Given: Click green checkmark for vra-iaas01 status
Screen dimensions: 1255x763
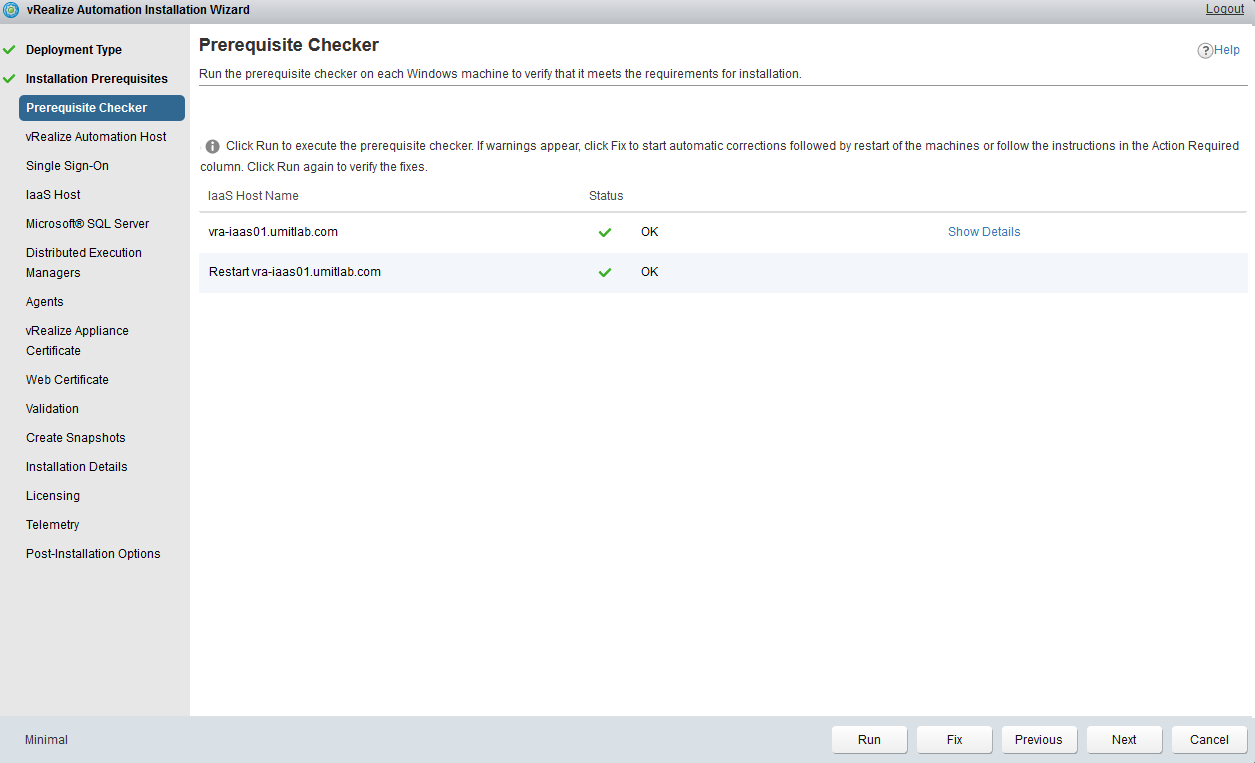Looking at the screenshot, I should pos(604,232).
